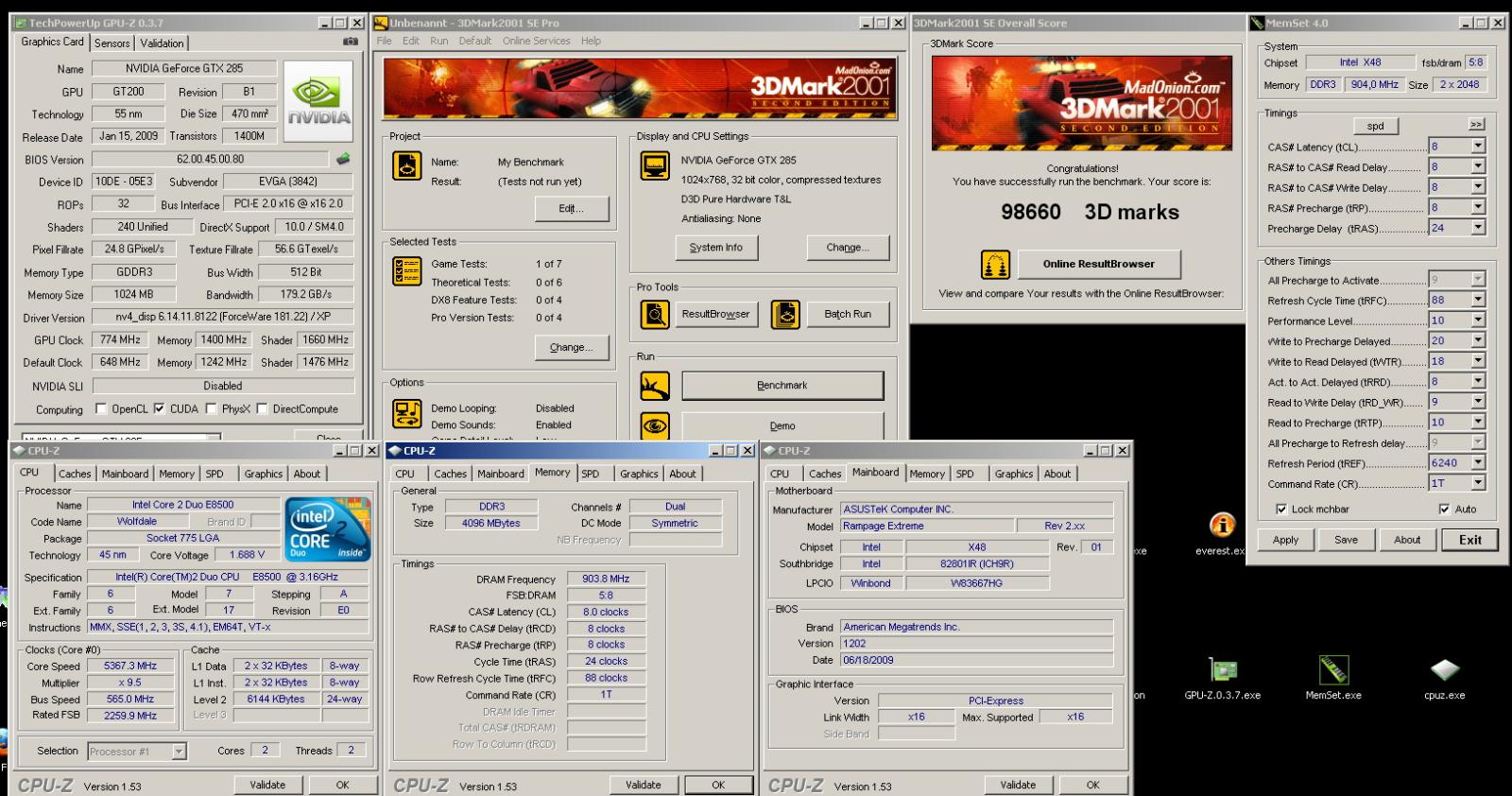
Task: Open the cpuz.exe desktop icon
Action: pyautogui.click(x=1444, y=669)
